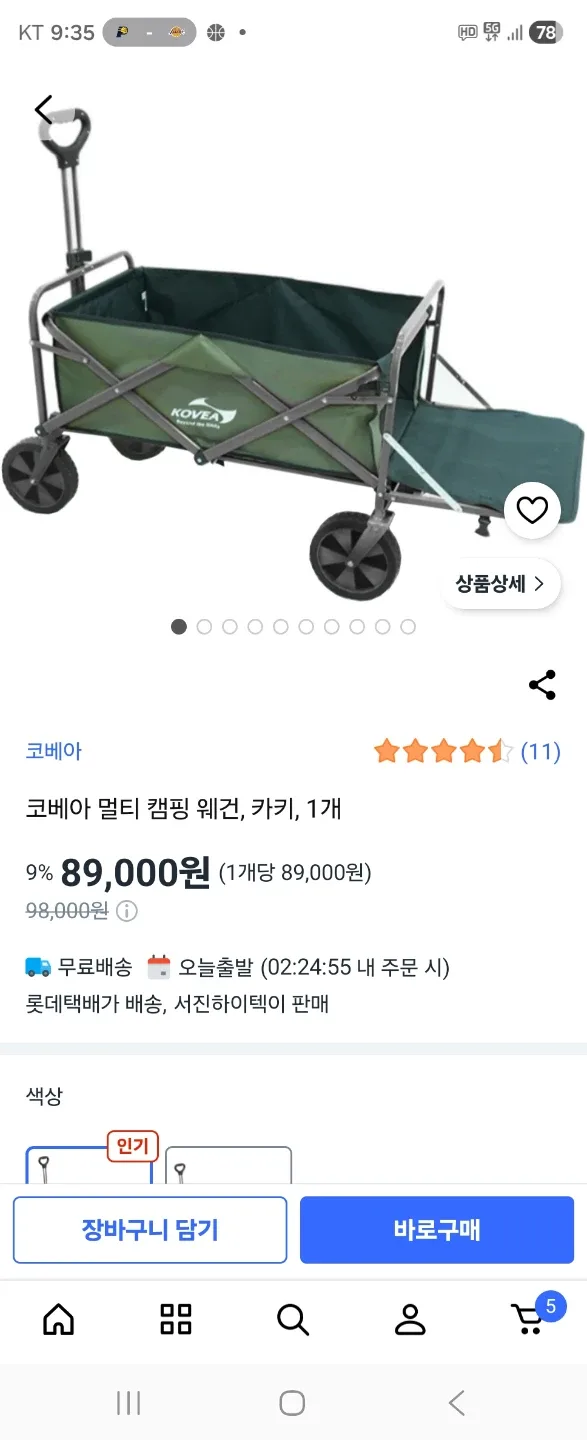
Task: Open the category menu grid icon
Action: 175,1320
